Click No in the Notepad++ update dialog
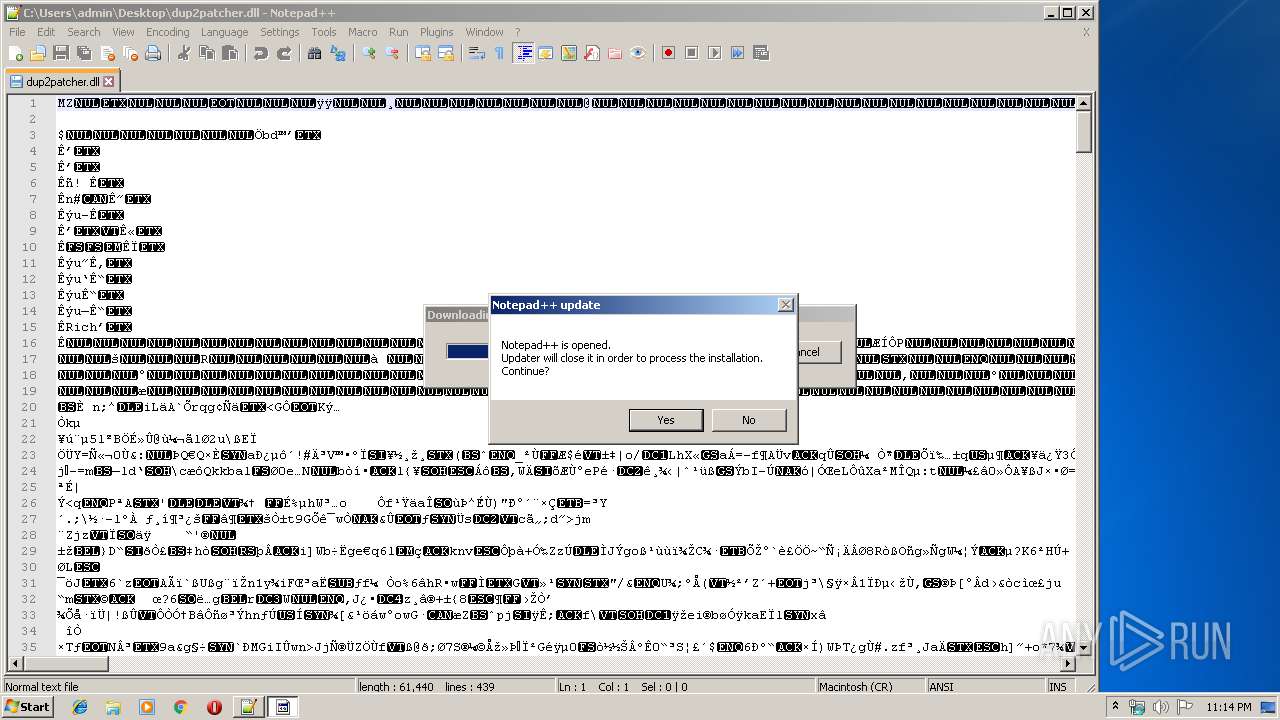Viewport: 1280px width, 720px height. click(x=748, y=420)
